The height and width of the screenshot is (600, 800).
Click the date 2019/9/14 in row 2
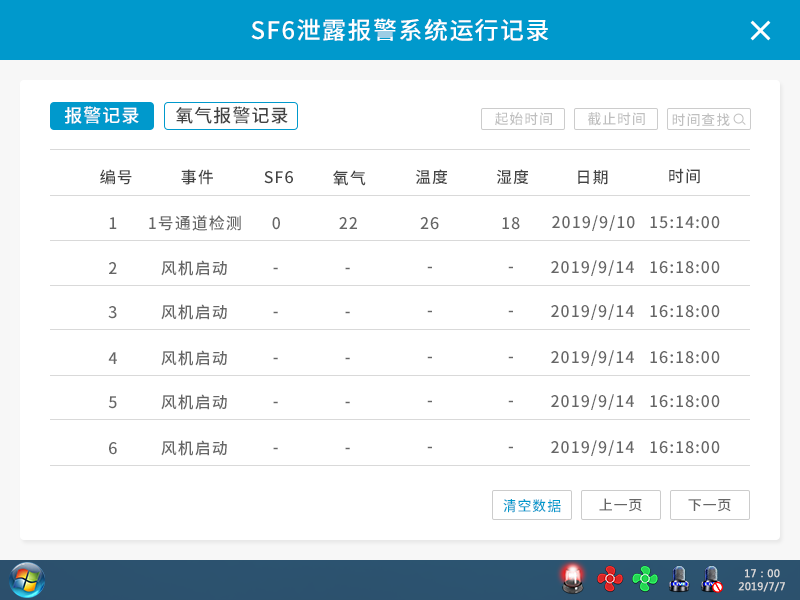tap(592, 267)
